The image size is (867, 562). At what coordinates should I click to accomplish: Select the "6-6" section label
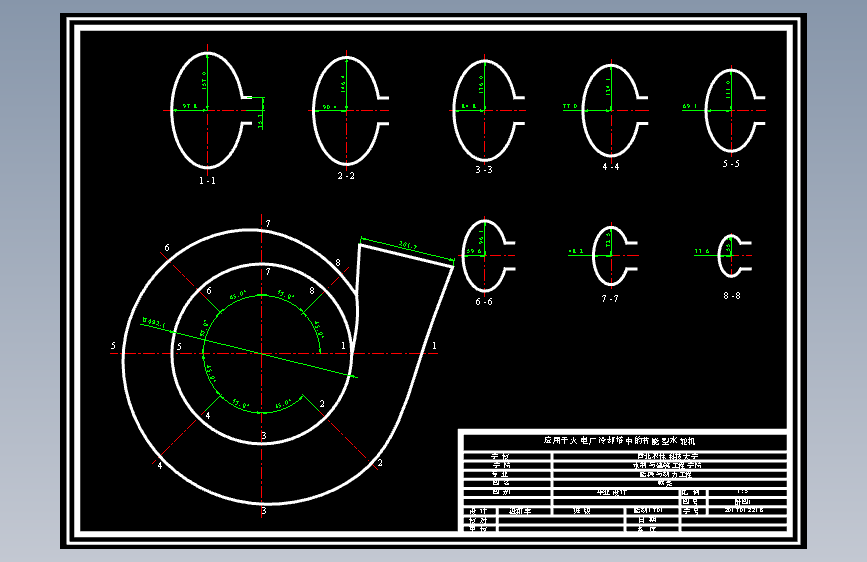(x=484, y=302)
